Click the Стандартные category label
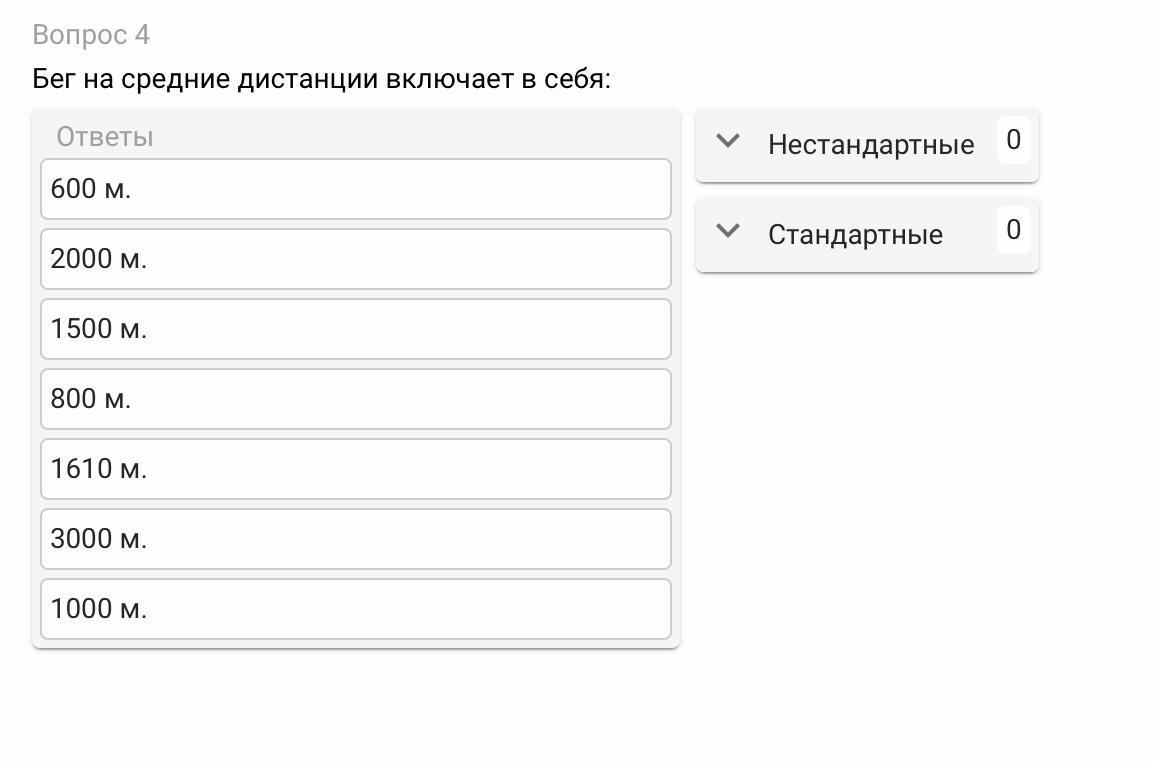The width and height of the screenshot is (1153, 764). point(855,235)
